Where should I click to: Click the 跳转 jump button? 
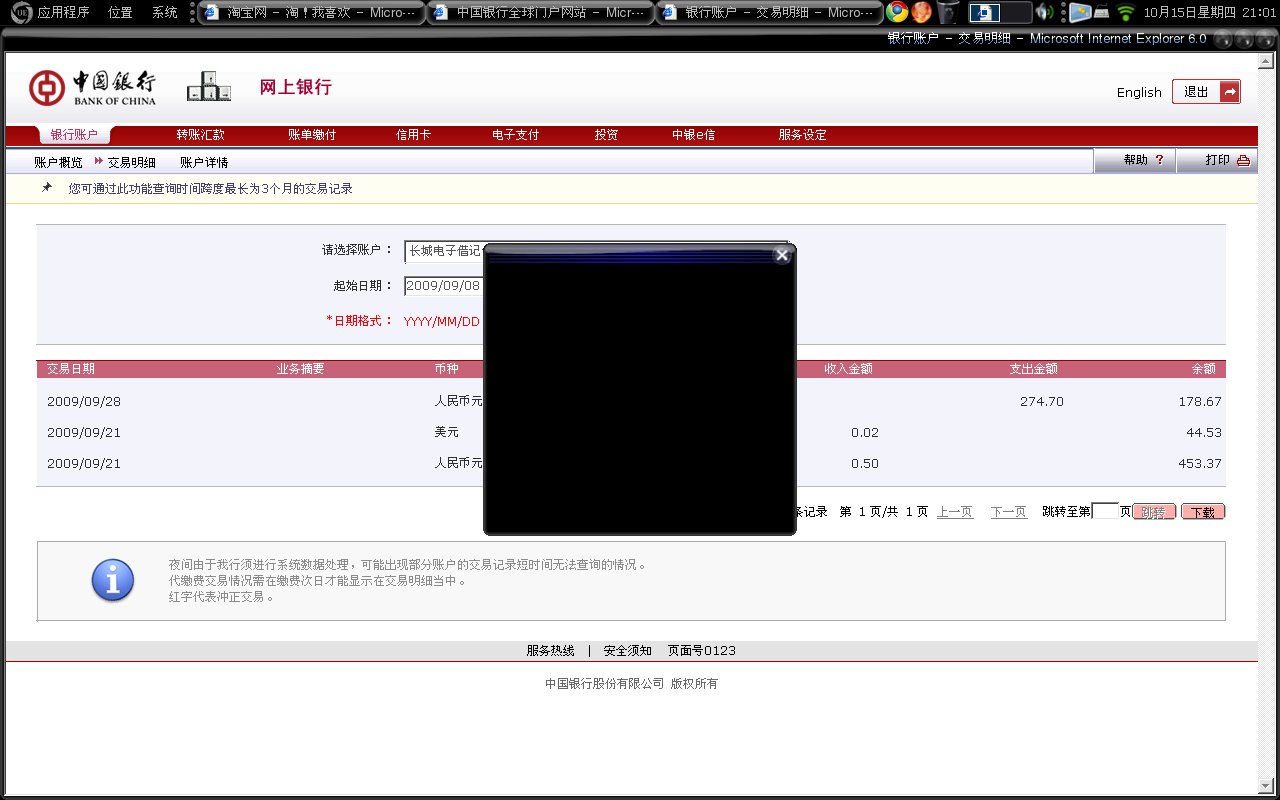click(x=1153, y=512)
